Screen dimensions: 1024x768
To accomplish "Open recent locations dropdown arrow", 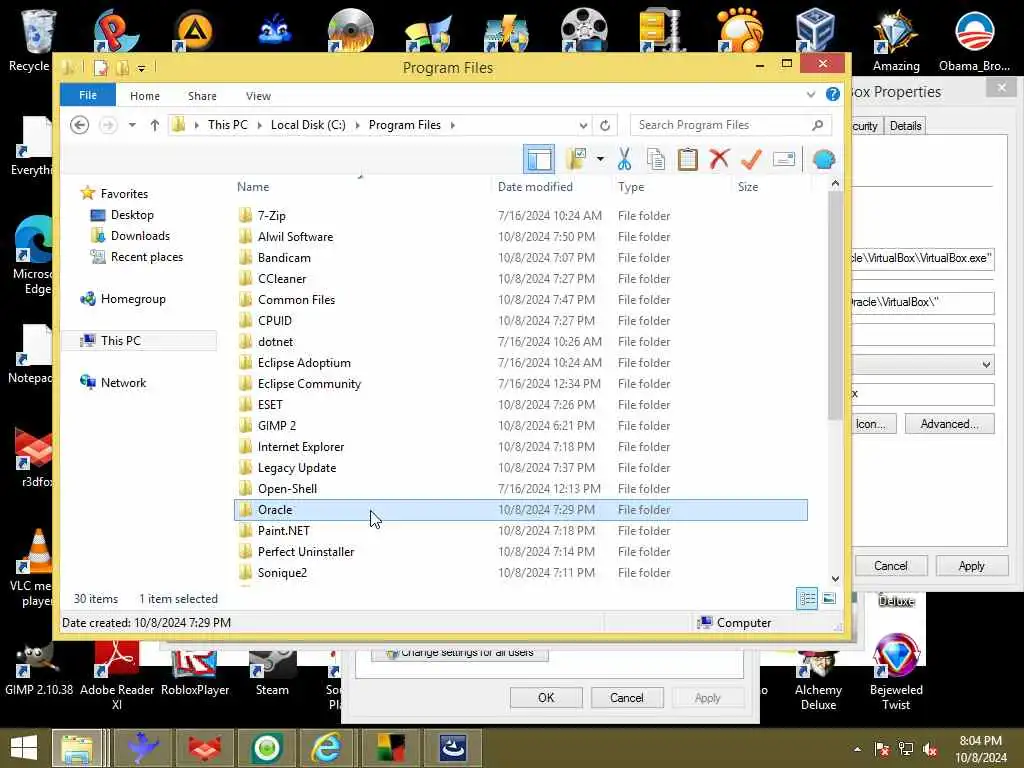I will (x=132, y=125).
